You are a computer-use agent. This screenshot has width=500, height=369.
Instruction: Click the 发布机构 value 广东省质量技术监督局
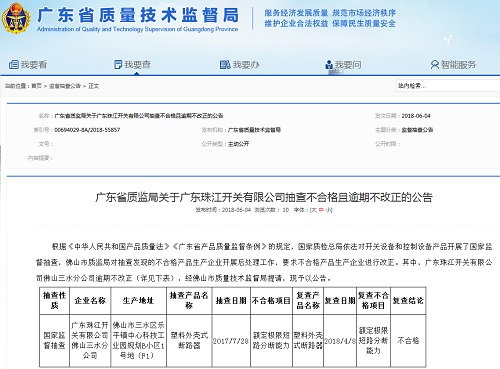(254, 130)
